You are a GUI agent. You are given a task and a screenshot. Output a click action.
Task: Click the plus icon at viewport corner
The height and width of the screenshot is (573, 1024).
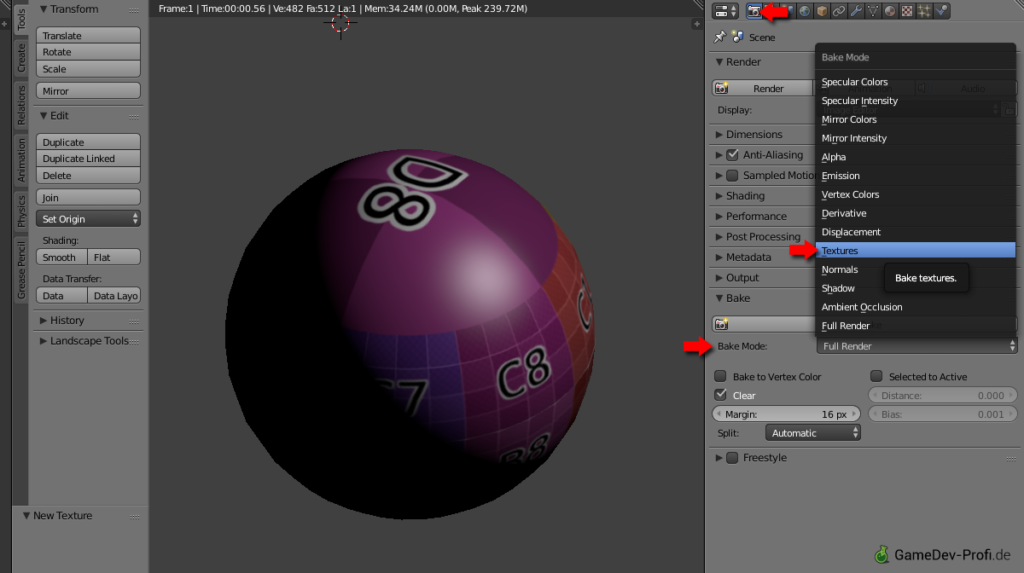click(696, 24)
